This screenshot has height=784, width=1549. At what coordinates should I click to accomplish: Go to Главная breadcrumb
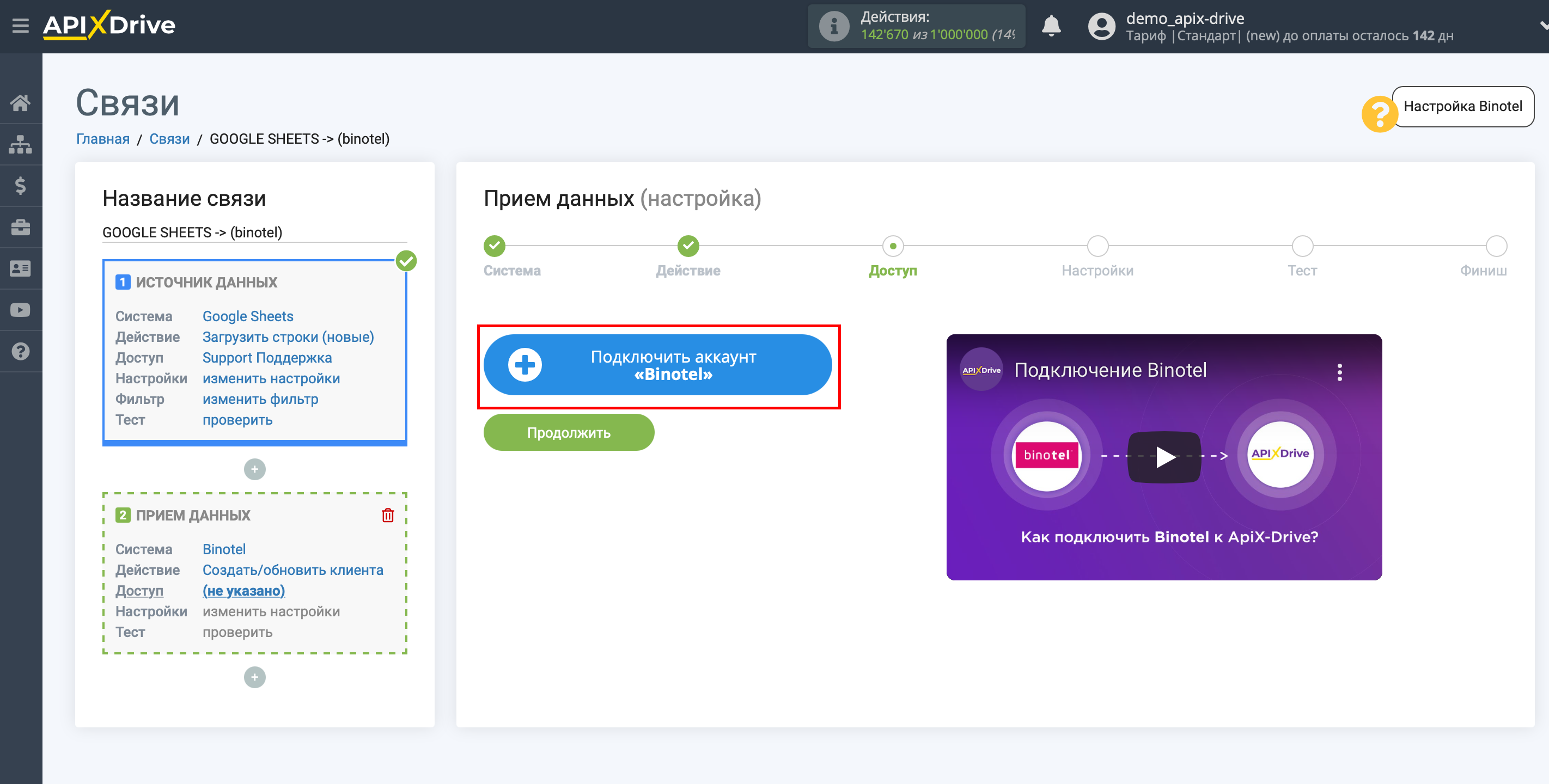(x=103, y=139)
